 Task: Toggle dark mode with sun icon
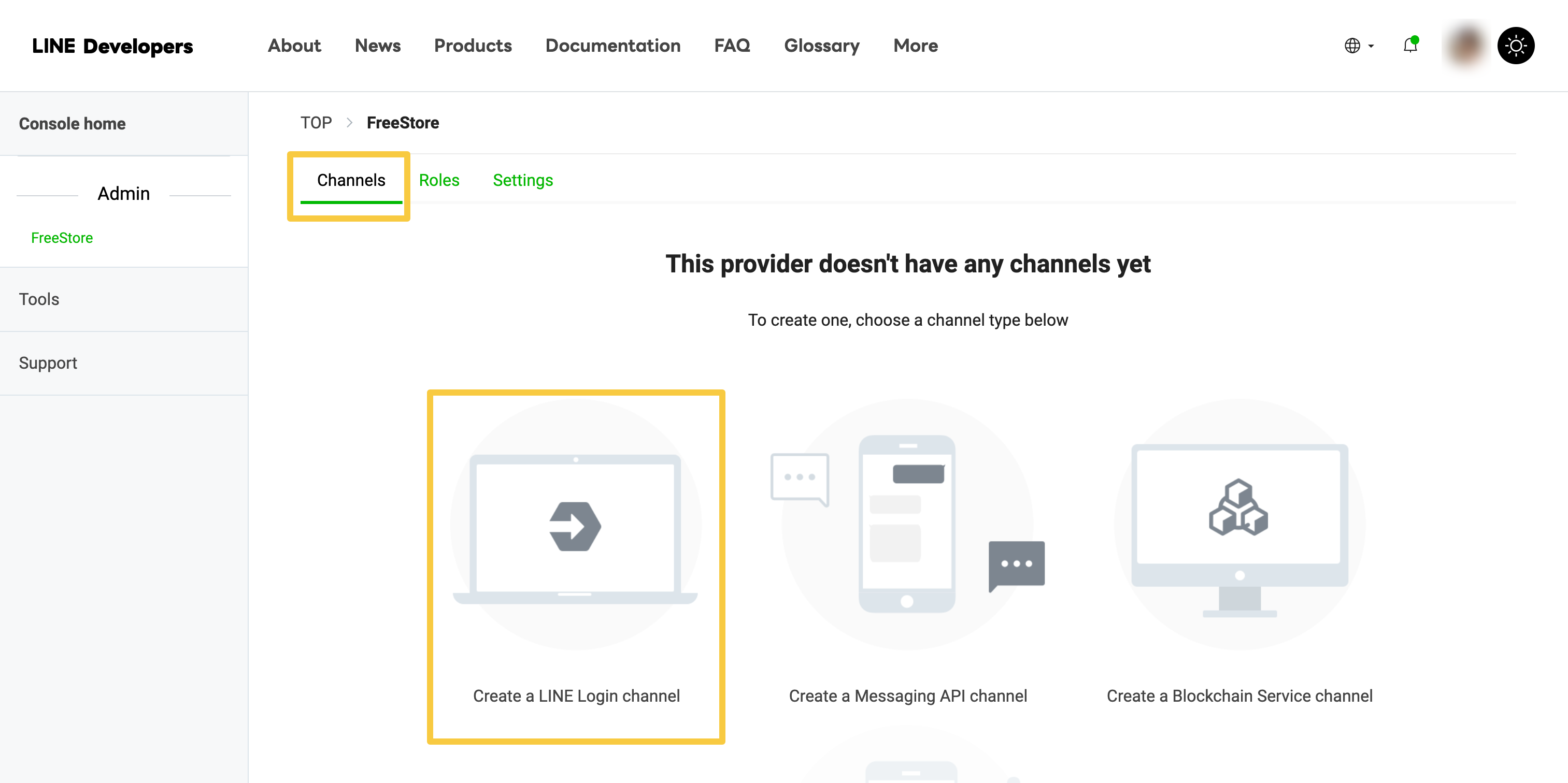(1515, 46)
